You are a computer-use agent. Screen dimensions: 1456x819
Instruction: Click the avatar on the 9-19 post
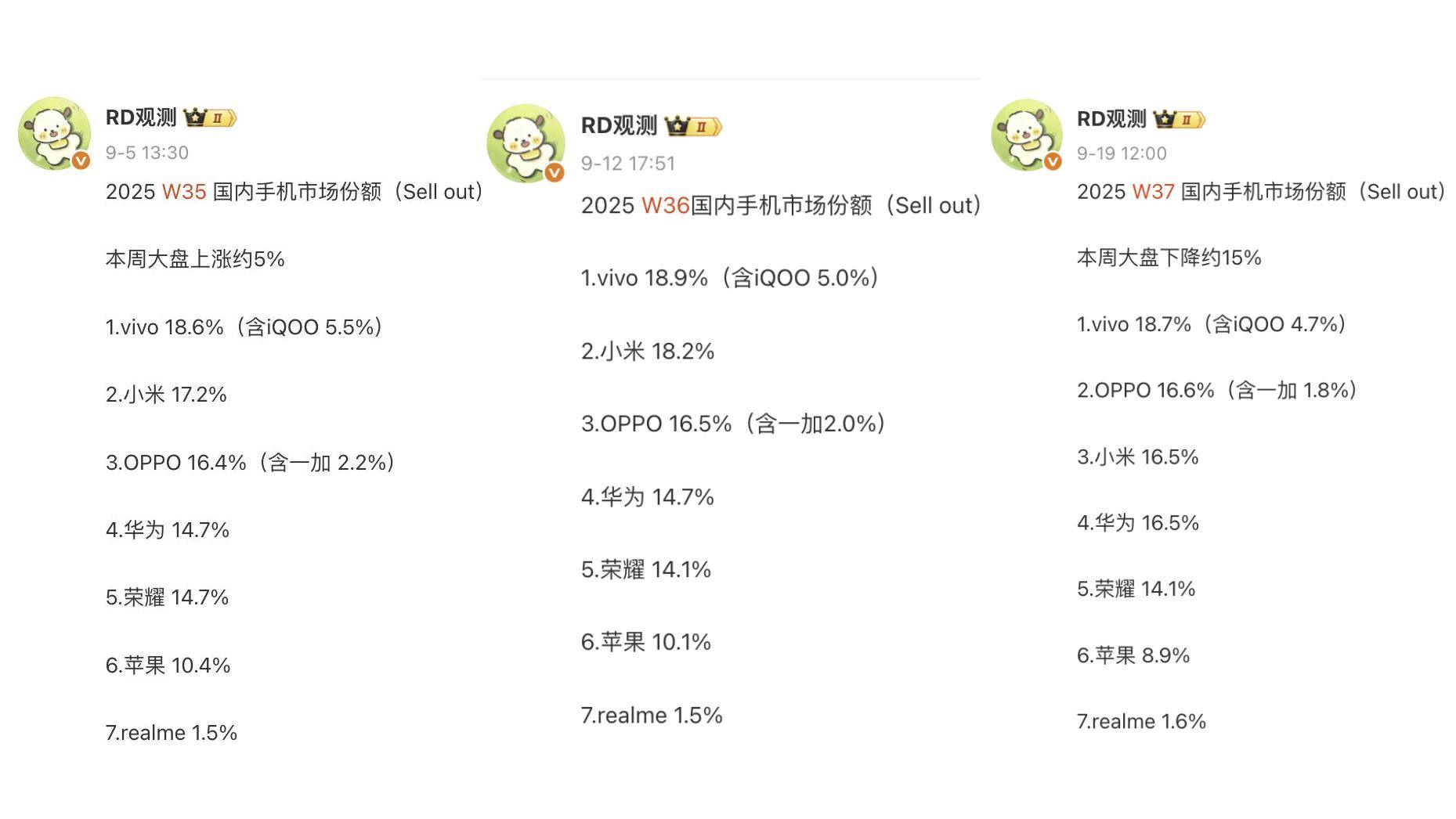tap(1026, 134)
